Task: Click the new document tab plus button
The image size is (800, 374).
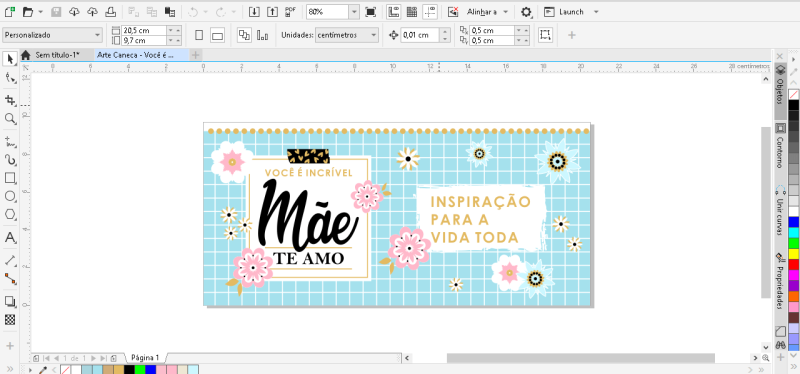Action: (195, 55)
